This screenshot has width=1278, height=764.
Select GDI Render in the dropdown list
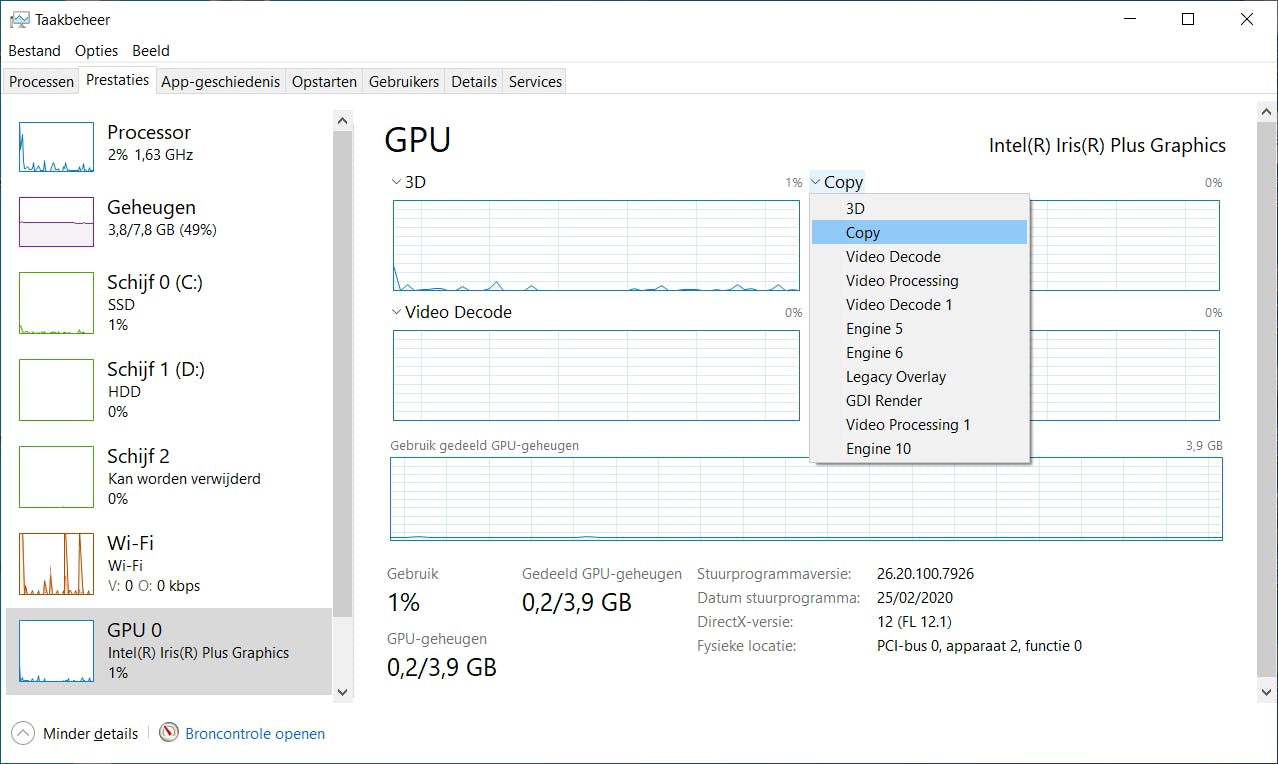884,401
